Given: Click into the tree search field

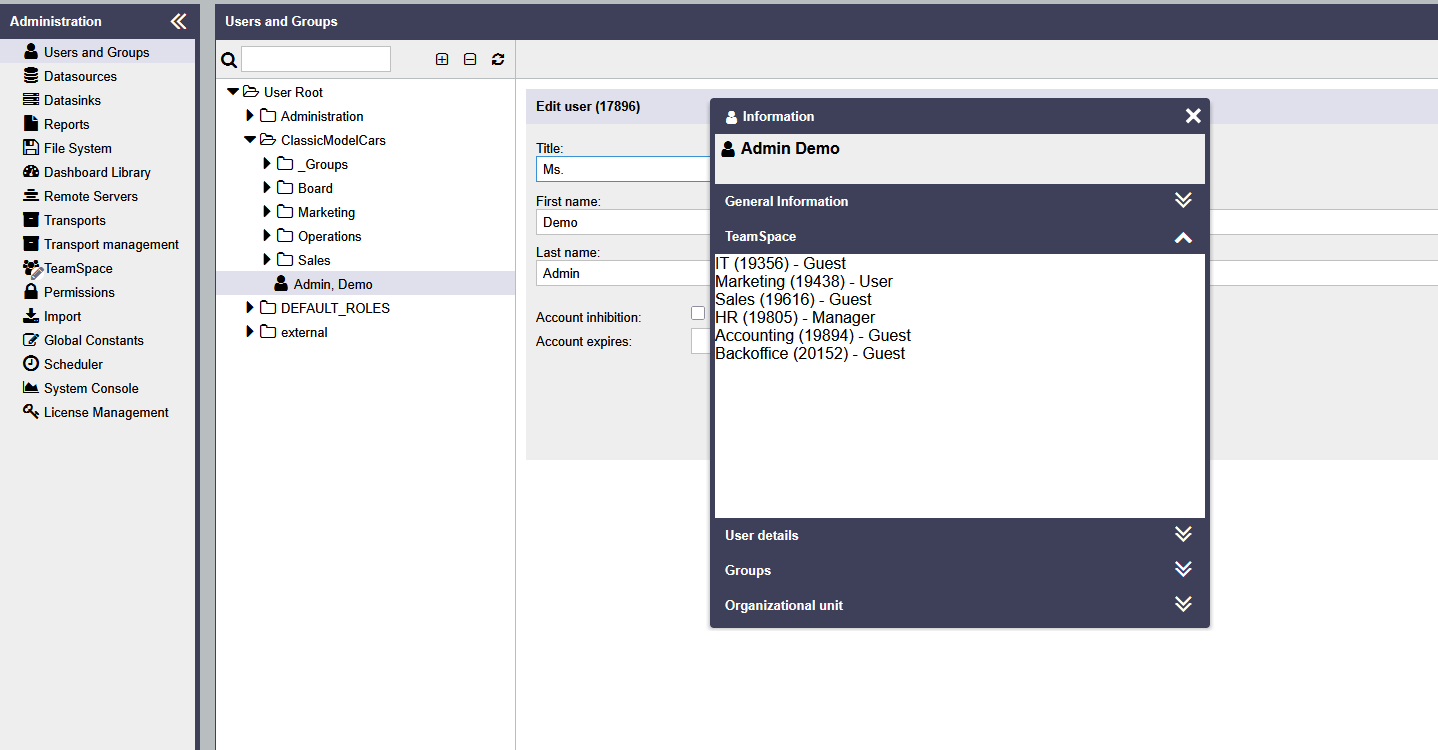Looking at the screenshot, I should 316,59.
